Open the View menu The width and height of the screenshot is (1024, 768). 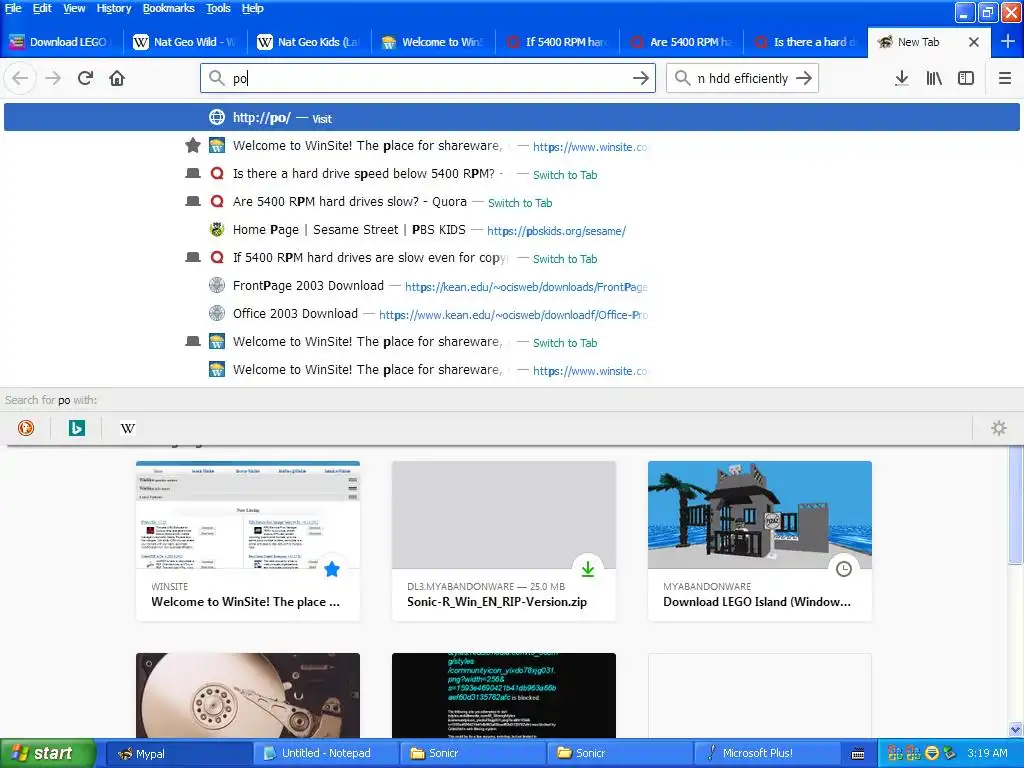(x=74, y=8)
